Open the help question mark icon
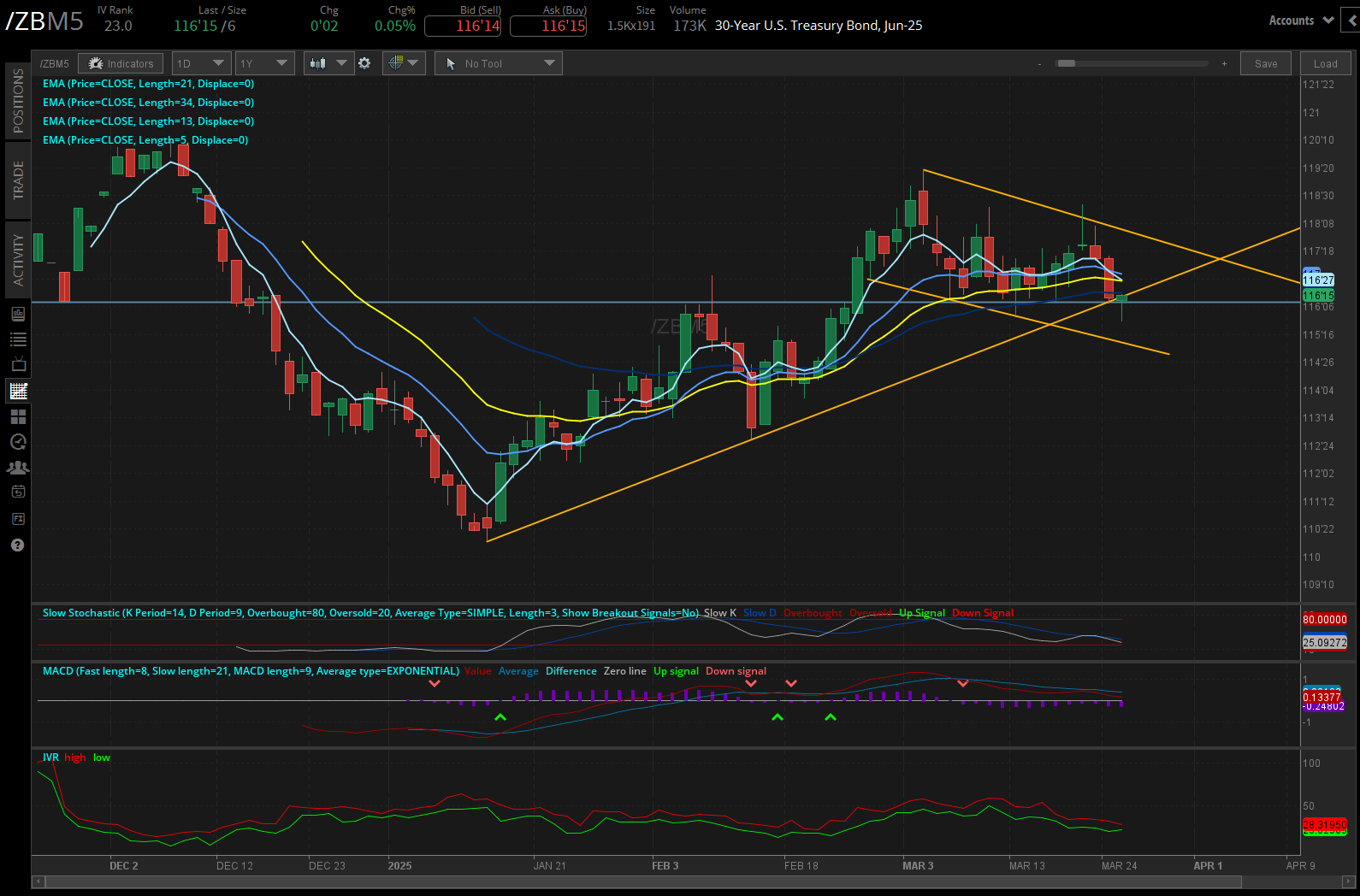The width and height of the screenshot is (1360, 896). click(x=17, y=545)
